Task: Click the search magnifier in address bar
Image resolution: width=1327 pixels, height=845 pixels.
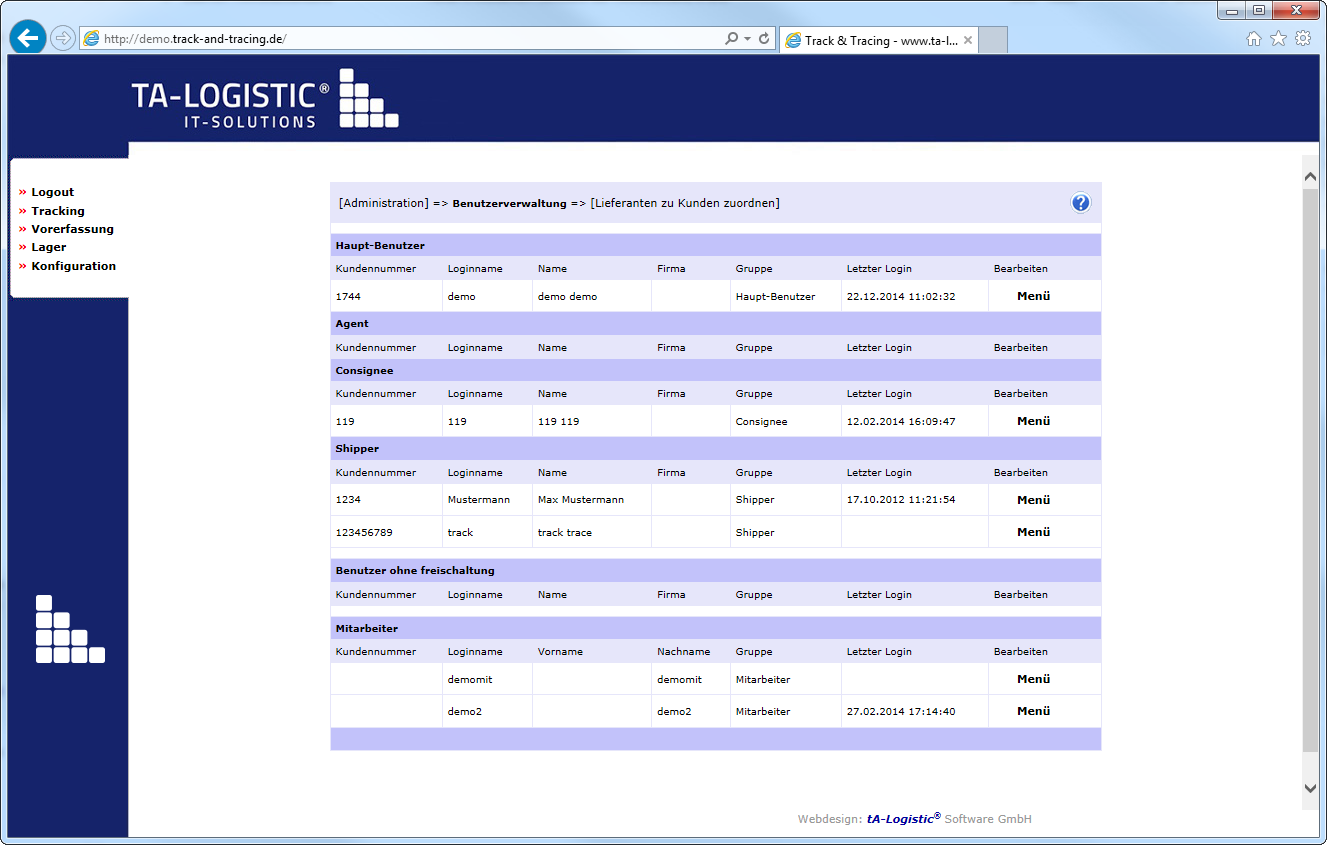Action: (x=732, y=39)
